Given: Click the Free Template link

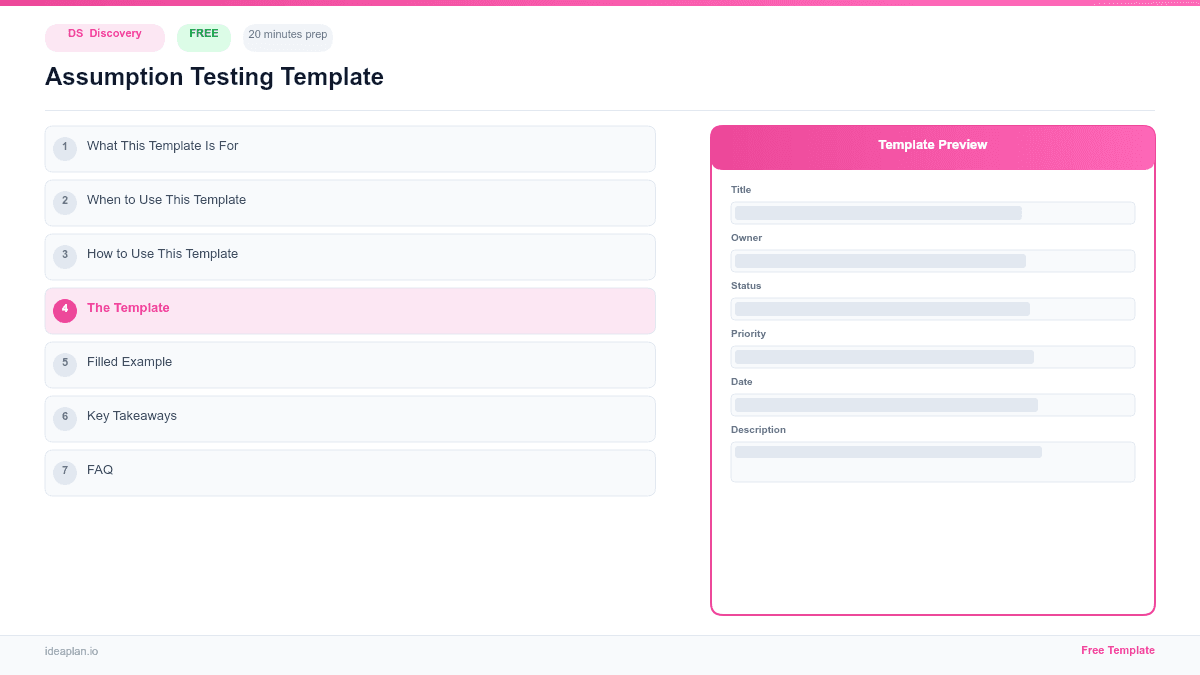Looking at the screenshot, I should tap(1118, 650).
